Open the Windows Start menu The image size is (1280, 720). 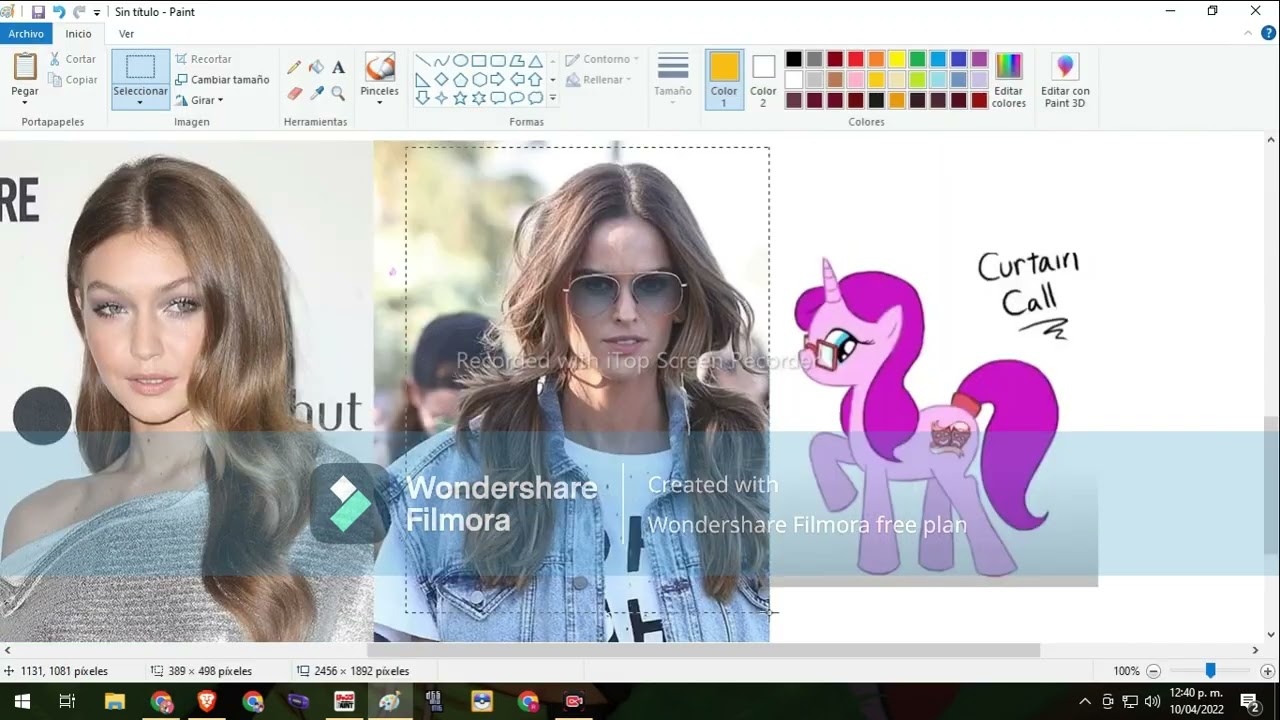22,701
